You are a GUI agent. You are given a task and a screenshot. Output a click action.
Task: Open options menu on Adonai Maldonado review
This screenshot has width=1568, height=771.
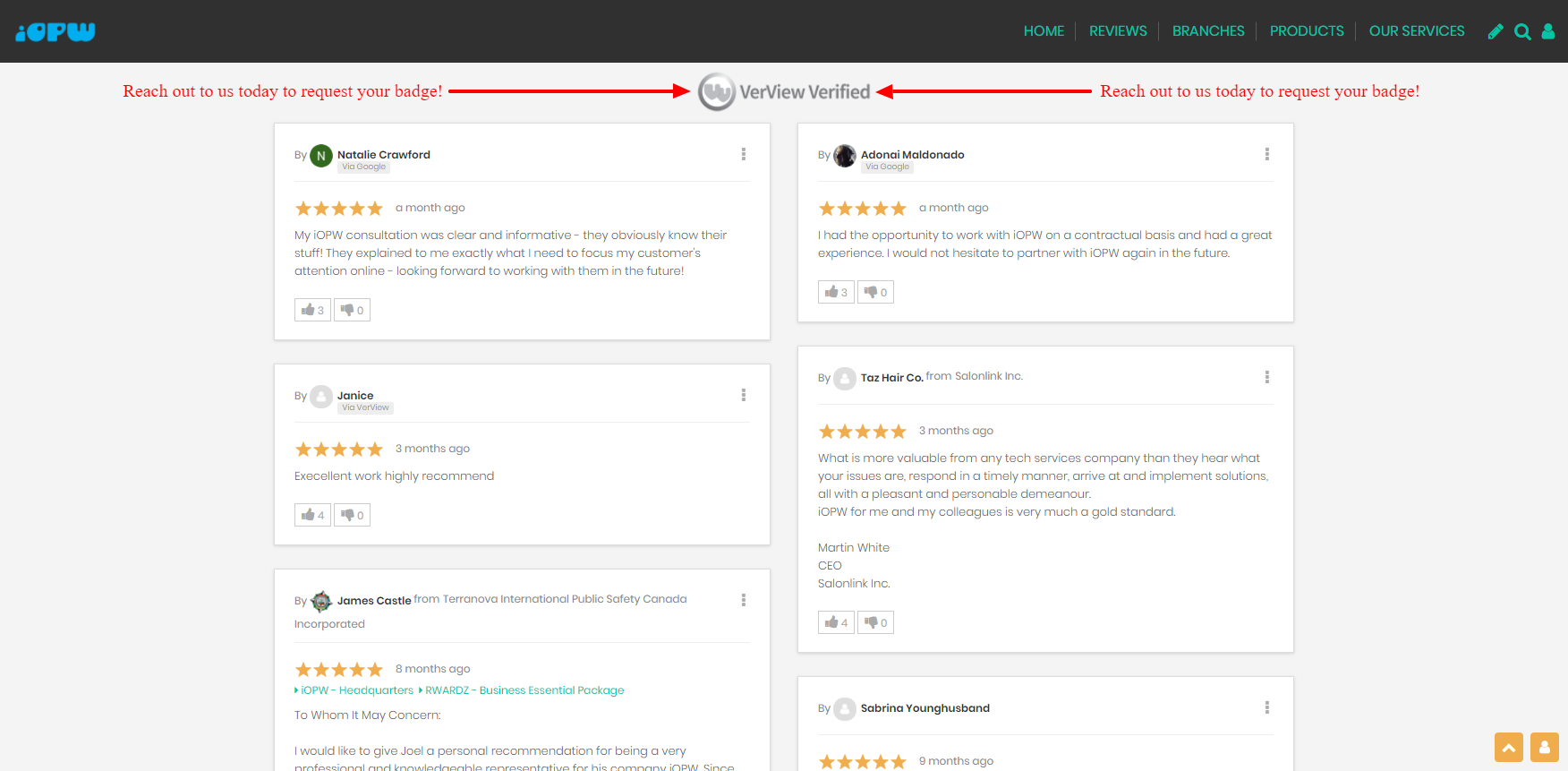[1267, 154]
